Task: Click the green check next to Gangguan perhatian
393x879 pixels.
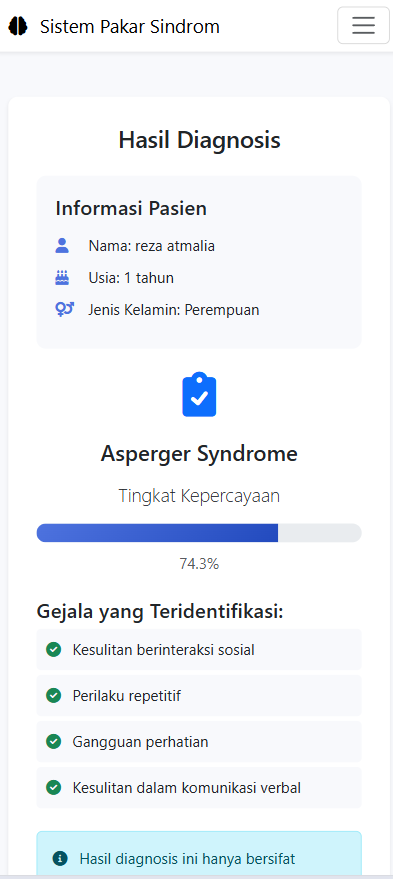Action: [53, 742]
